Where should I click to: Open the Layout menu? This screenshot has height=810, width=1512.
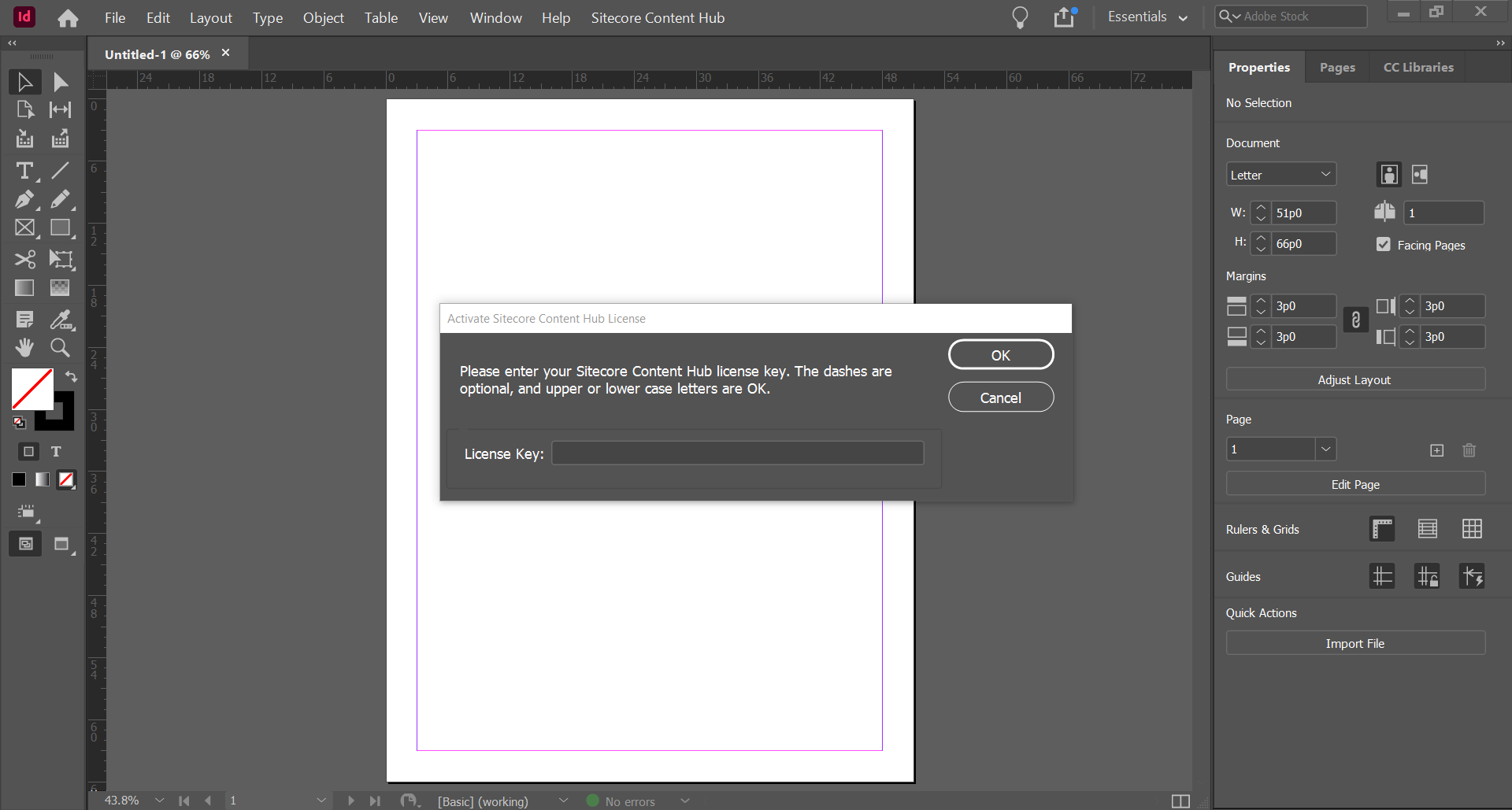pyautogui.click(x=211, y=17)
